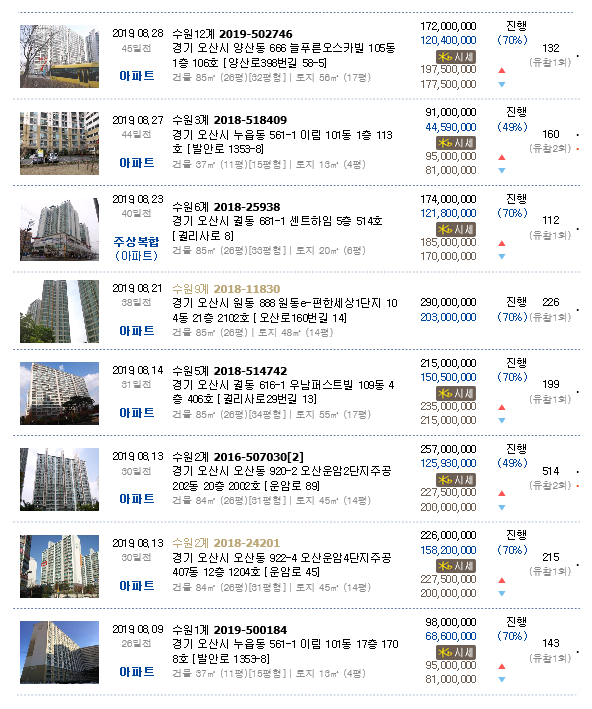The width and height of the screenshot is (592, 709).
Task: Click minimum bid price 121,800,000
Action: point(448,213)
